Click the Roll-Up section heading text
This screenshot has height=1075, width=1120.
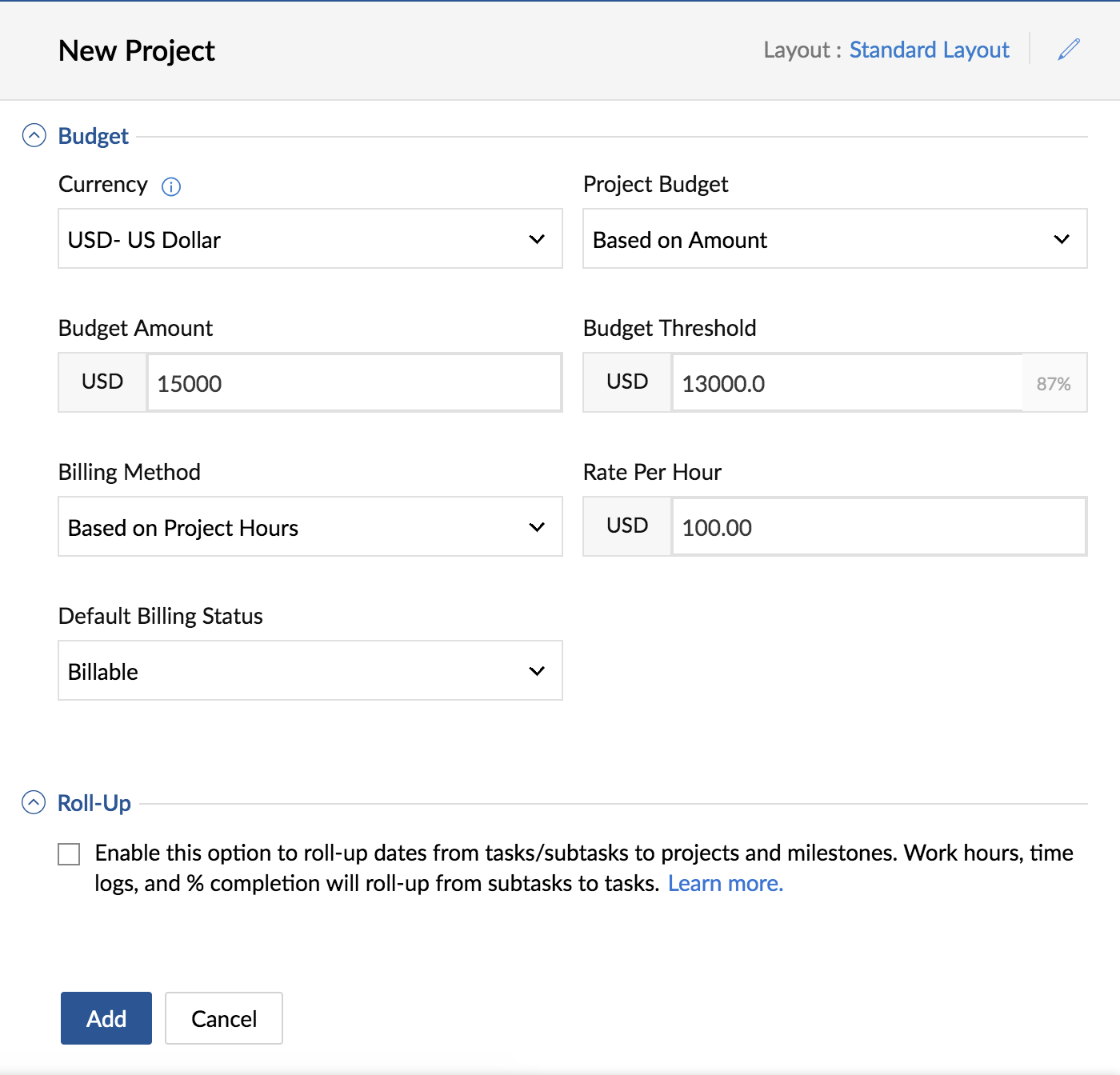click(x=94, y=802)
